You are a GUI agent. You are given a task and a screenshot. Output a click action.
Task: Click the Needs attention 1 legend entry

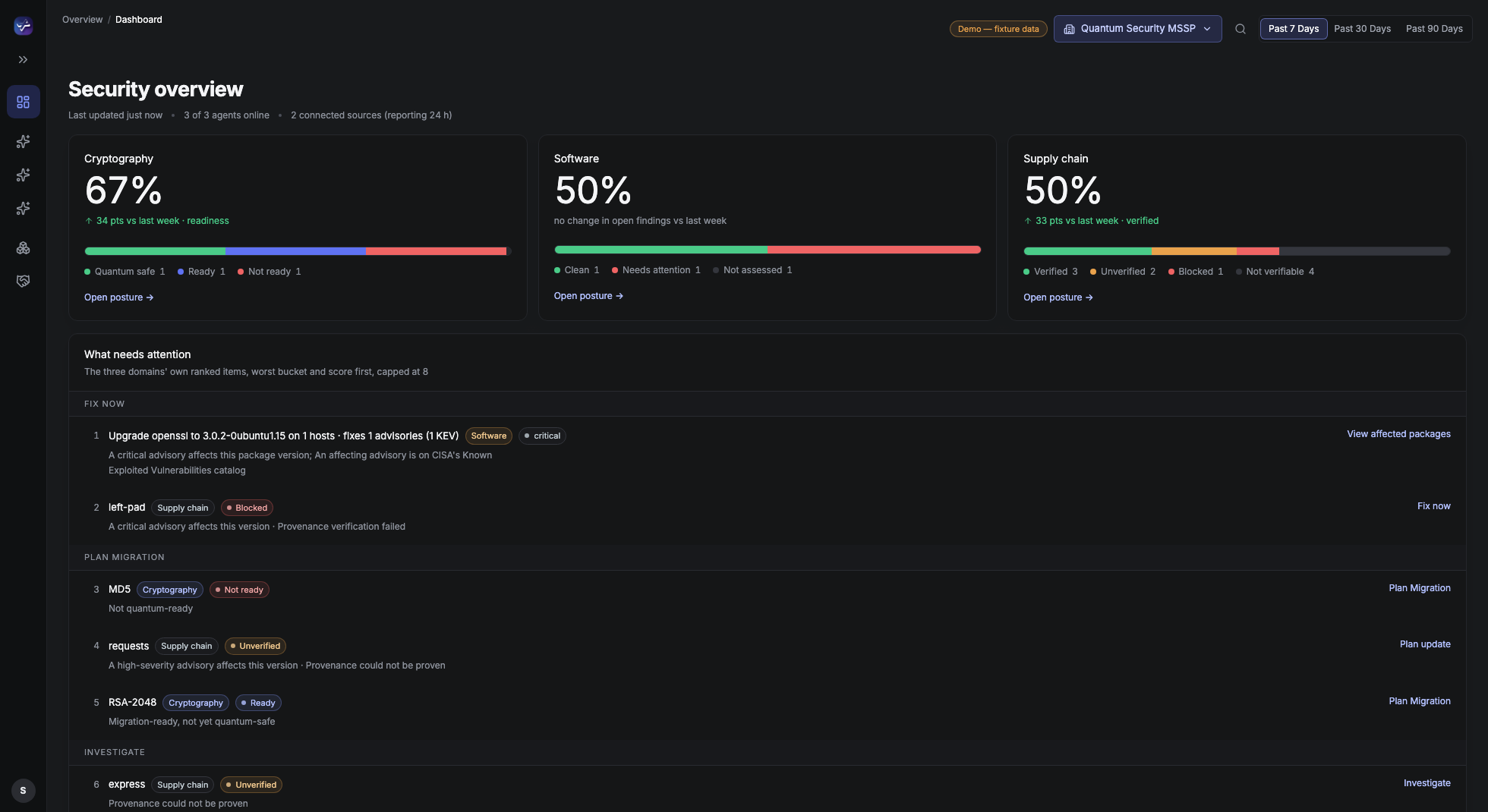[656, 270]
